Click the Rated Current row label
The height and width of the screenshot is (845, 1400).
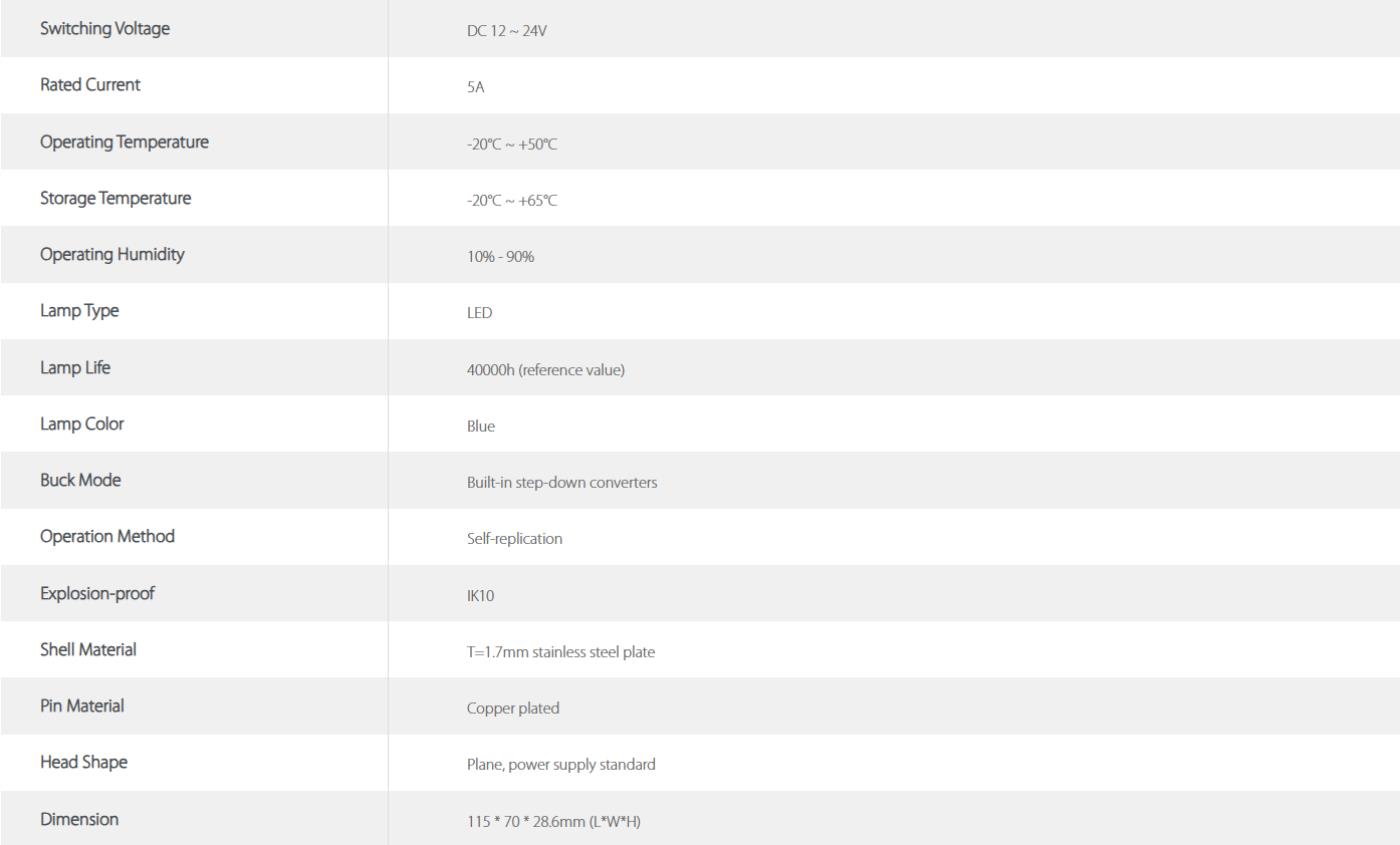point(90,85)
